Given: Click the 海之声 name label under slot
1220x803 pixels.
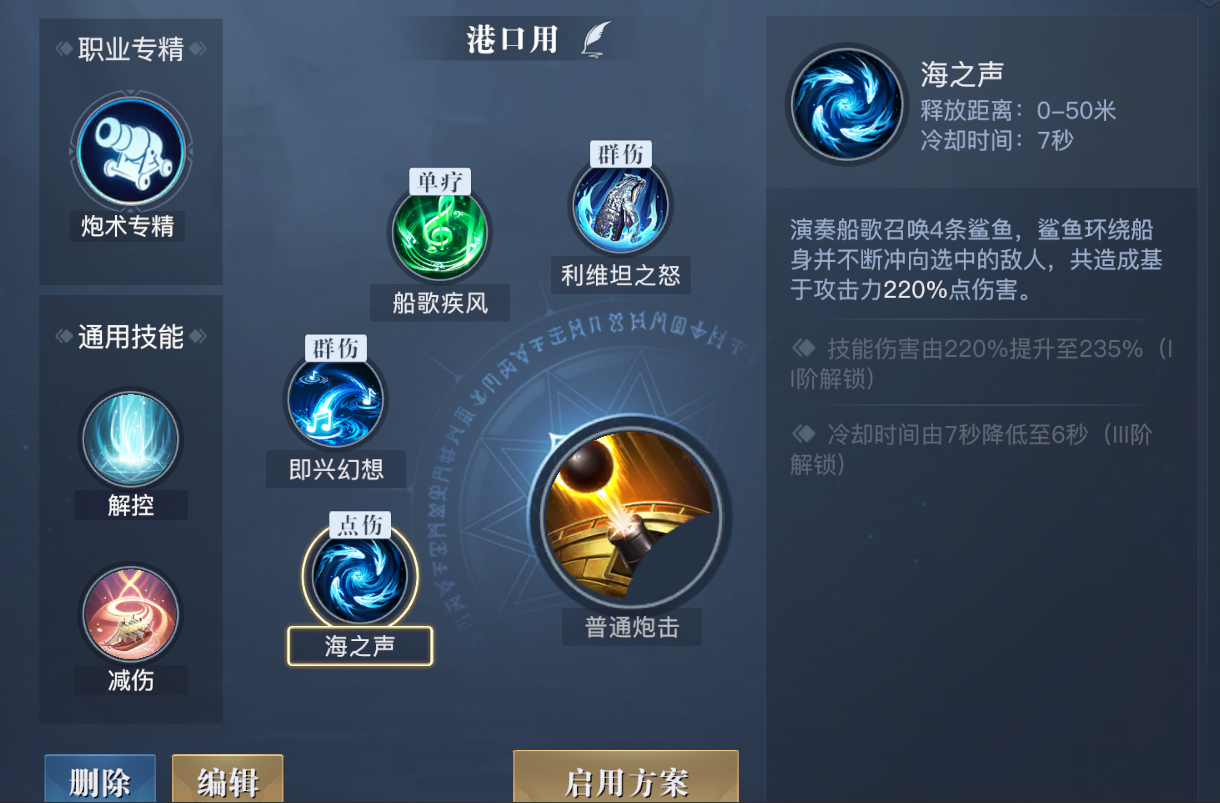Looking at the screenshot, I should tap(360, 646).
